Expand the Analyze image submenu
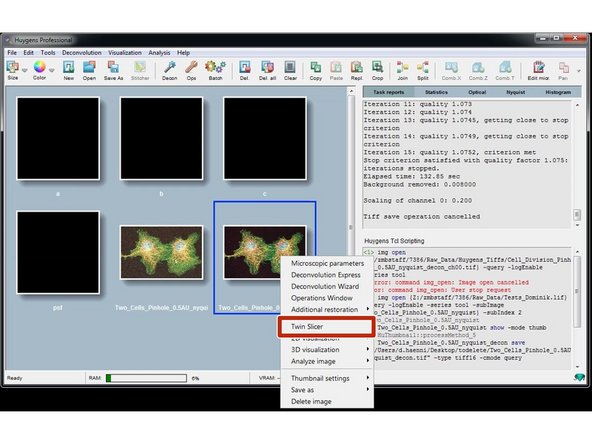The width and height of the screenshot is (592, 444). (x=367, y=361)
